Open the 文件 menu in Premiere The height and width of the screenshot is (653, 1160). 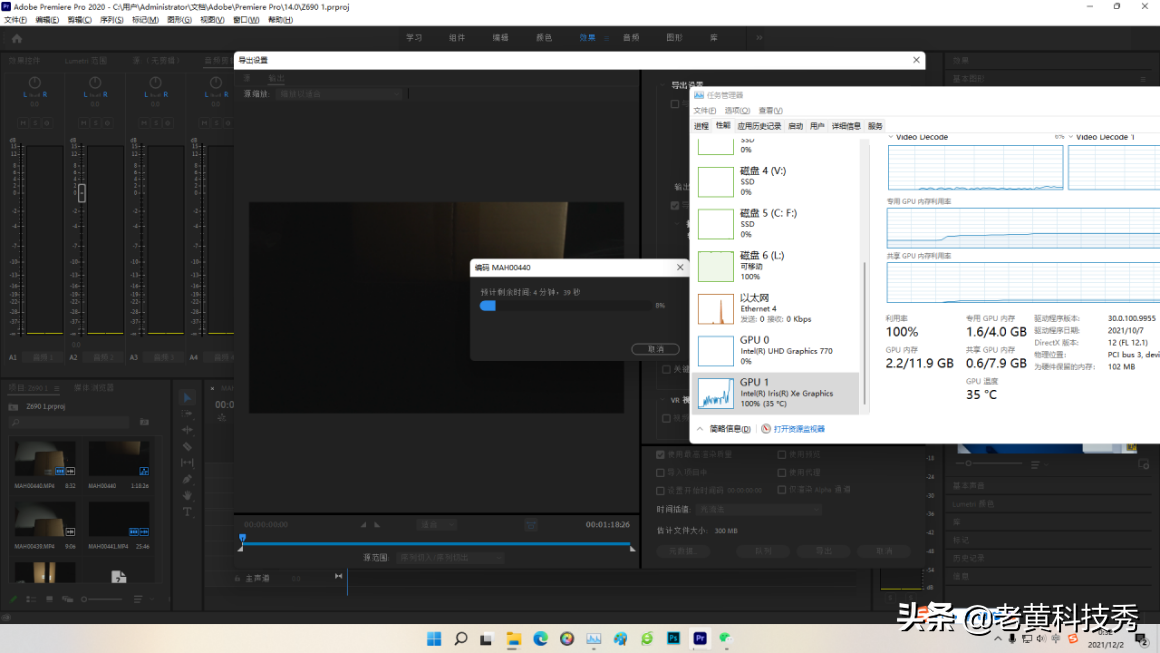[x=16, y=20]
